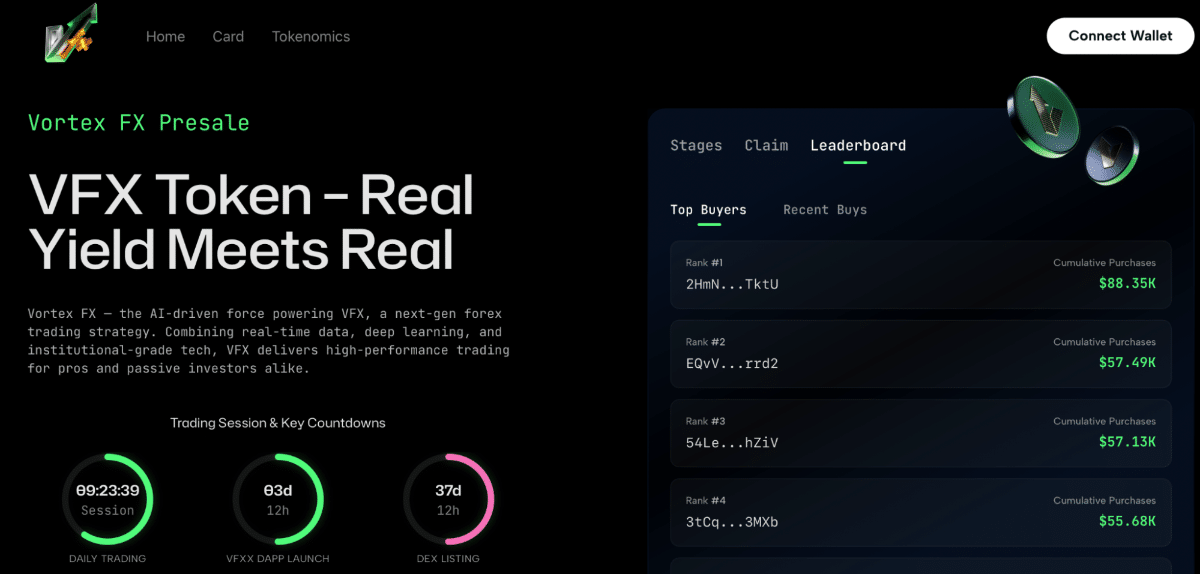
Task: Click the large green VFX coin graphic
Action: pyautogui.click(x=1043, y=116)
